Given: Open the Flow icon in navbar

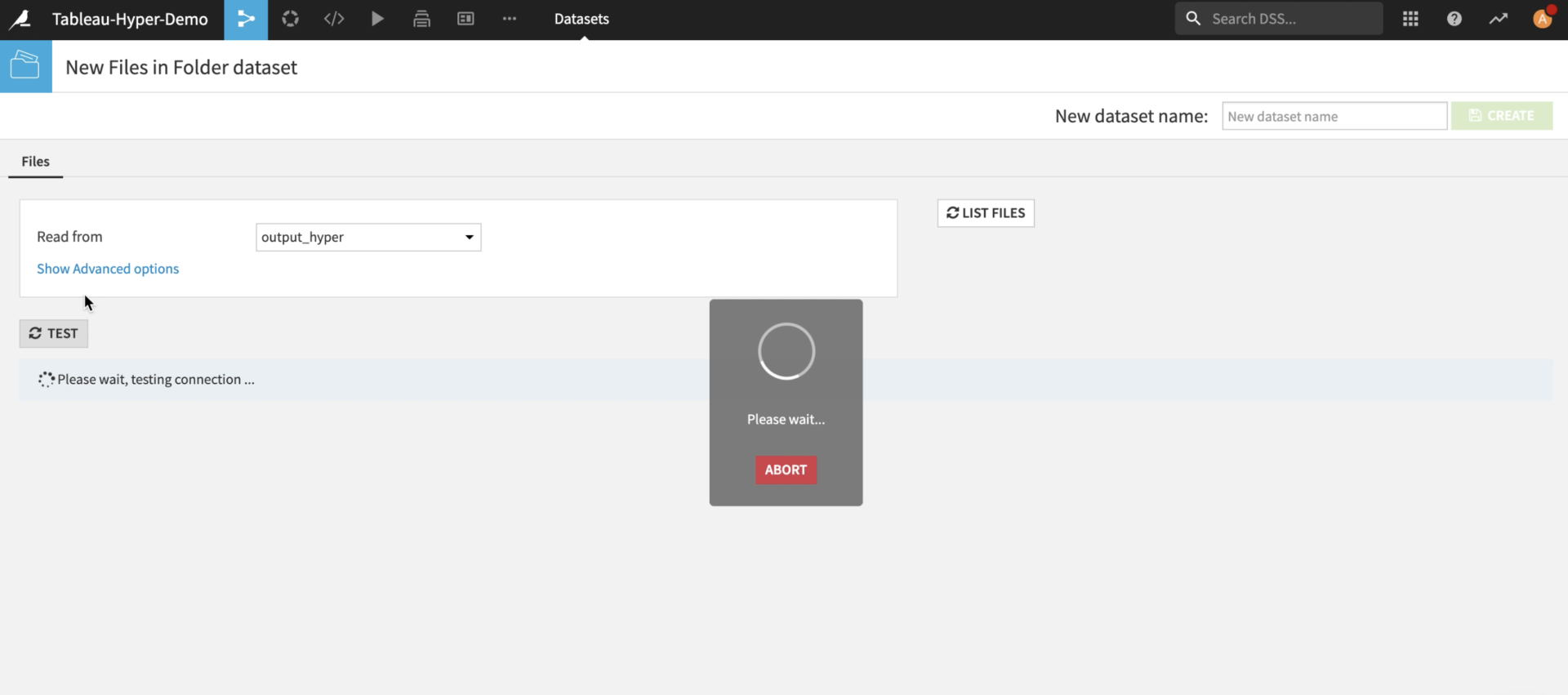Looking at the screenshot, I should (x=246, y=19).
